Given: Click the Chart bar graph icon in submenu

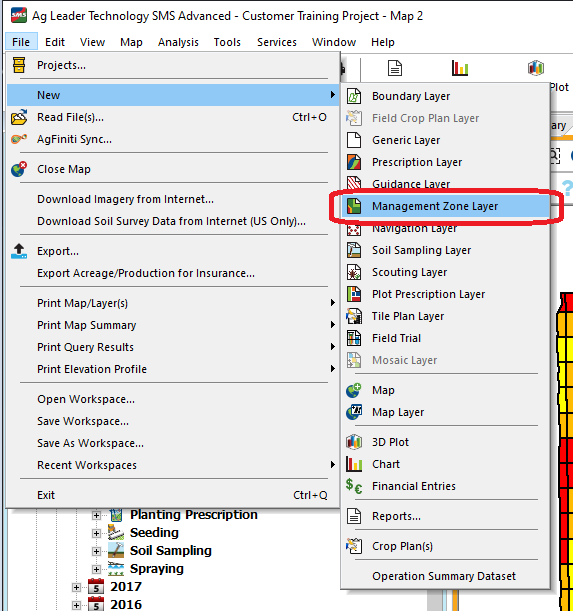Looking at the screenshot, I should (354, 464).
